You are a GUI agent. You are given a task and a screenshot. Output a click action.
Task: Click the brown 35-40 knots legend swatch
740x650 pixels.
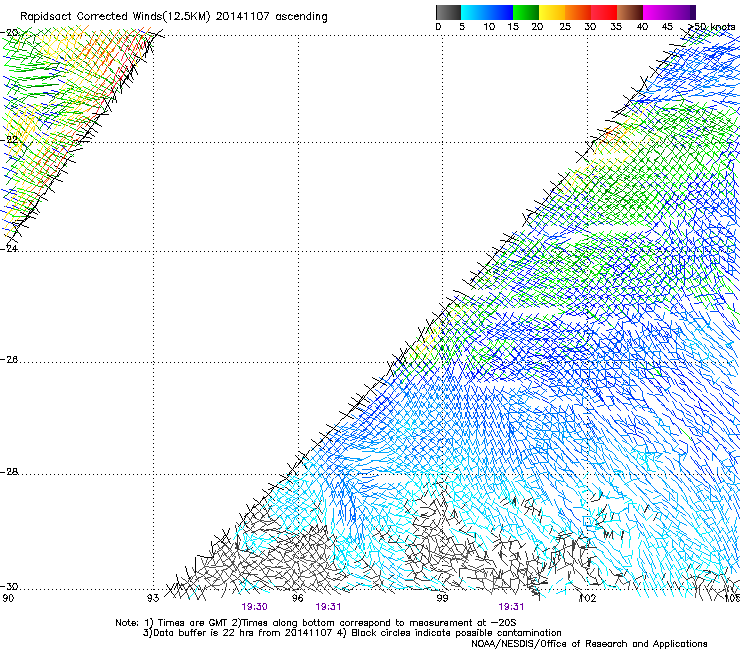(630, 12)
